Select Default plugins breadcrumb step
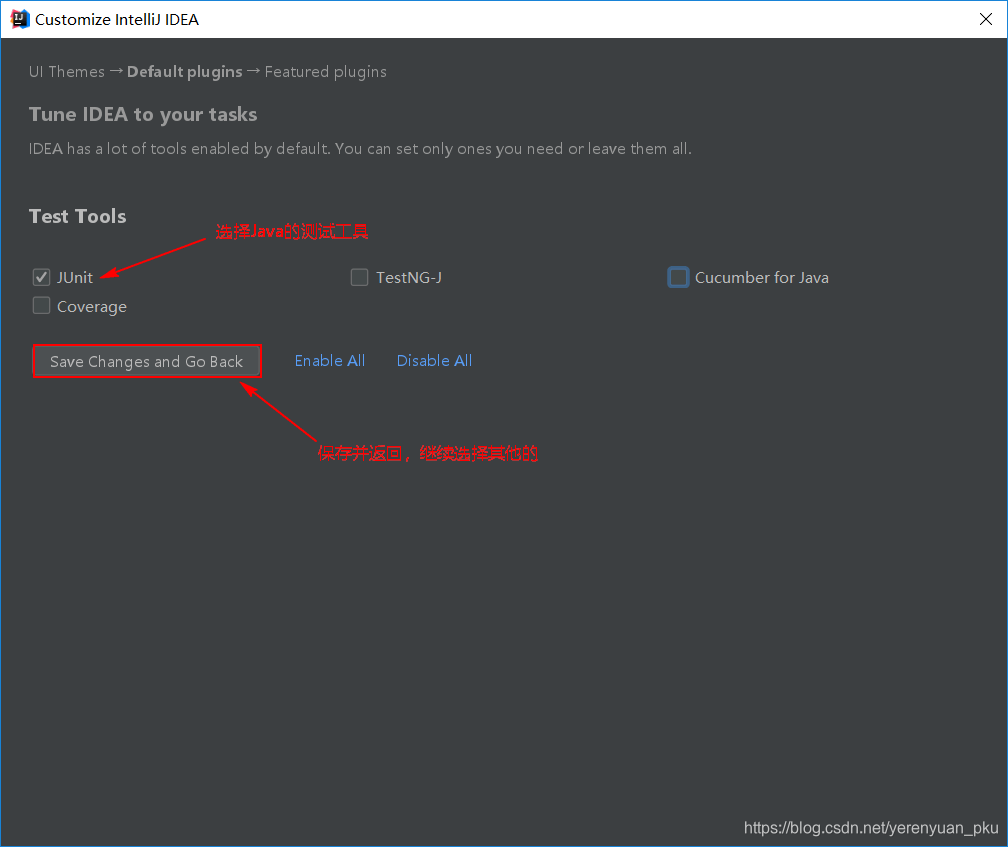Screen dimensions: 1008x847 coord(184,71)
